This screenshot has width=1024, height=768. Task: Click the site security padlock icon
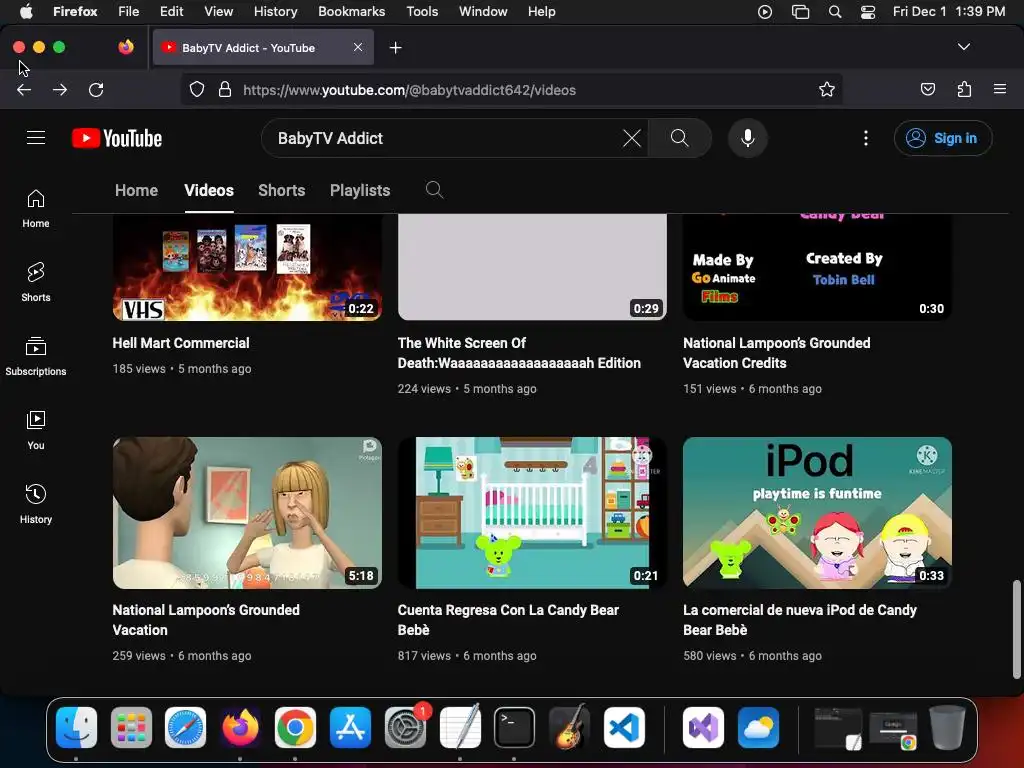[225, 89]
